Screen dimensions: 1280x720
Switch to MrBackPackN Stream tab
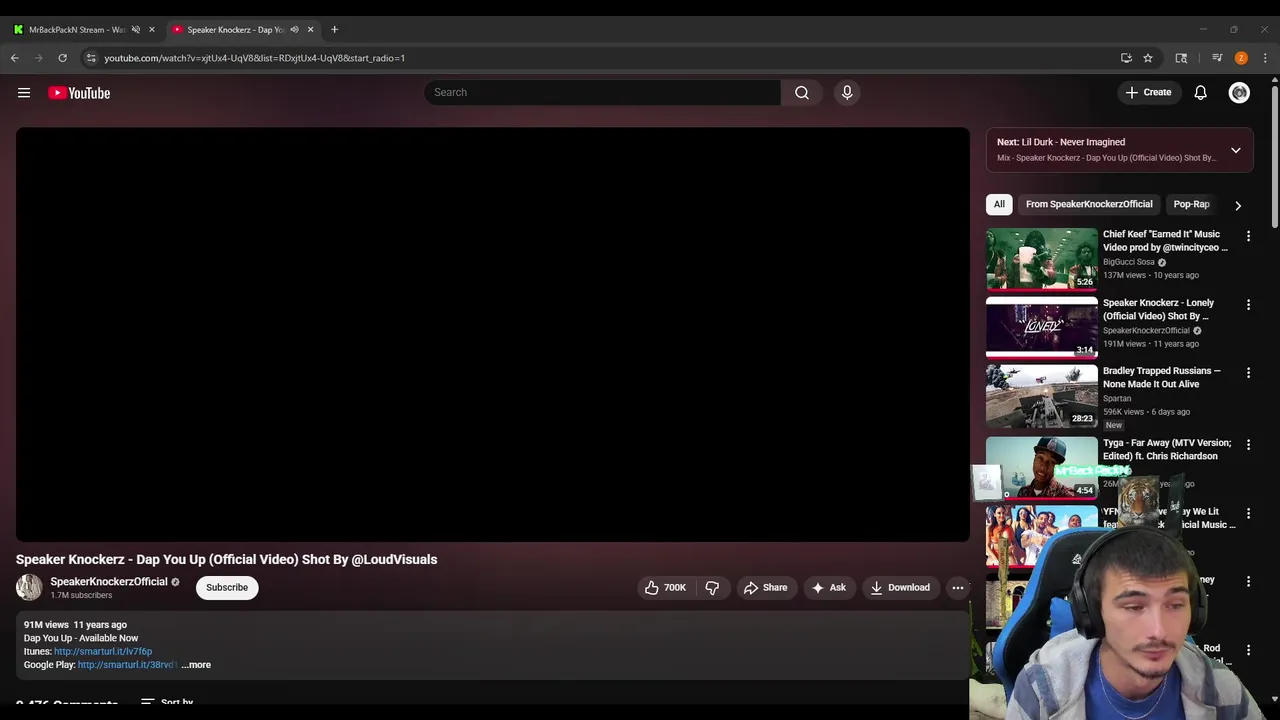point(77,29)
